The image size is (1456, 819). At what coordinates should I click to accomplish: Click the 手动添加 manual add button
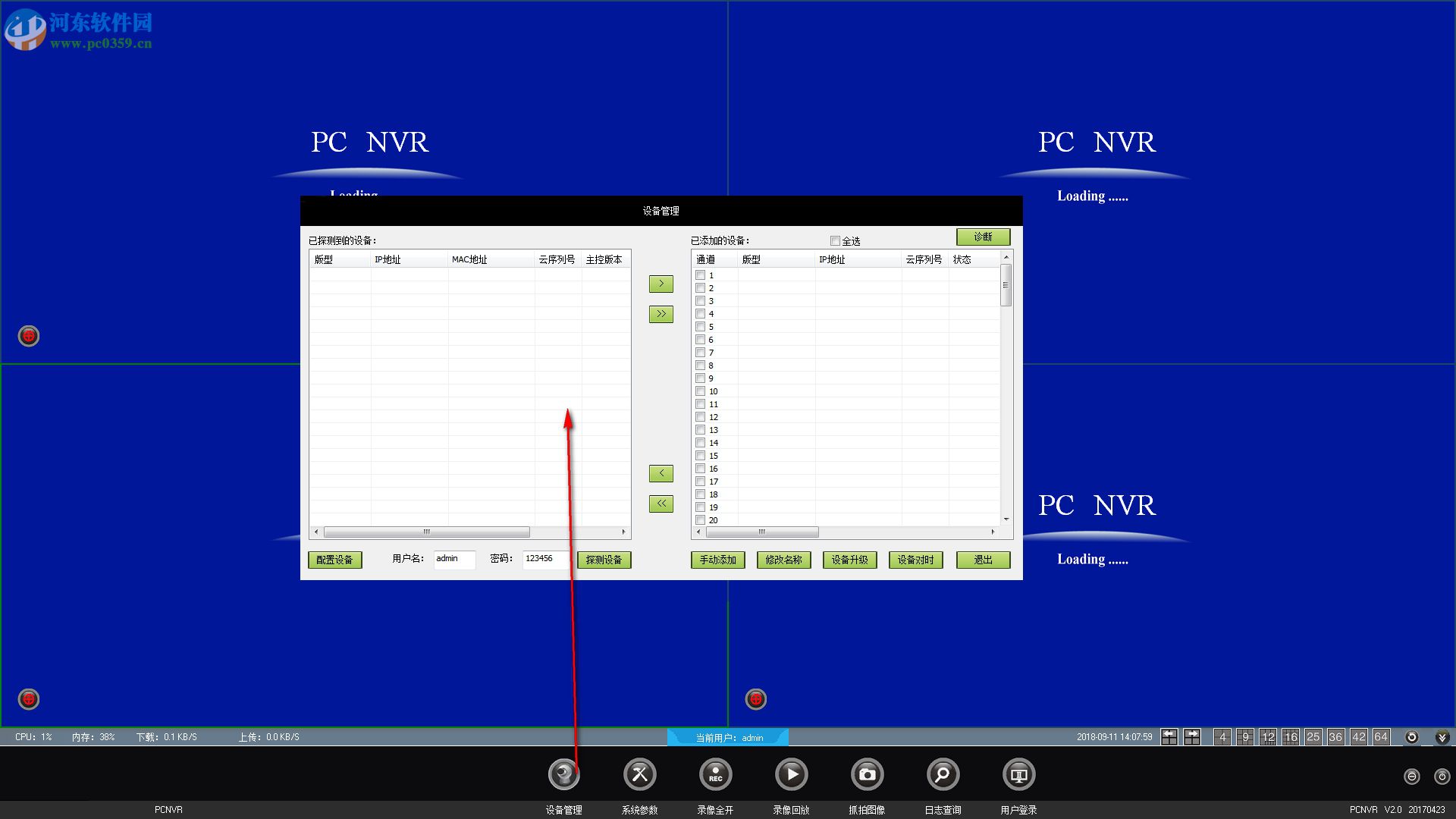pyautogui.click(x=717, y=560)
